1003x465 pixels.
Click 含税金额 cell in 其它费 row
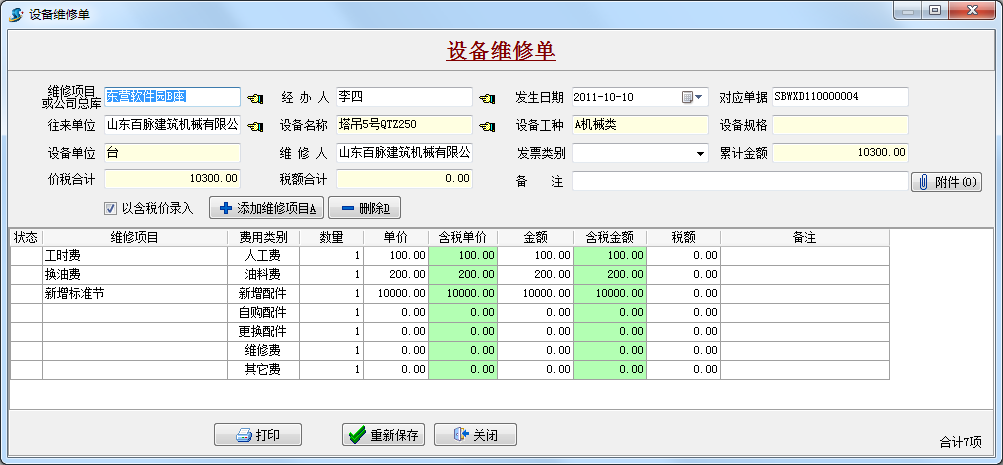[610, 370]
